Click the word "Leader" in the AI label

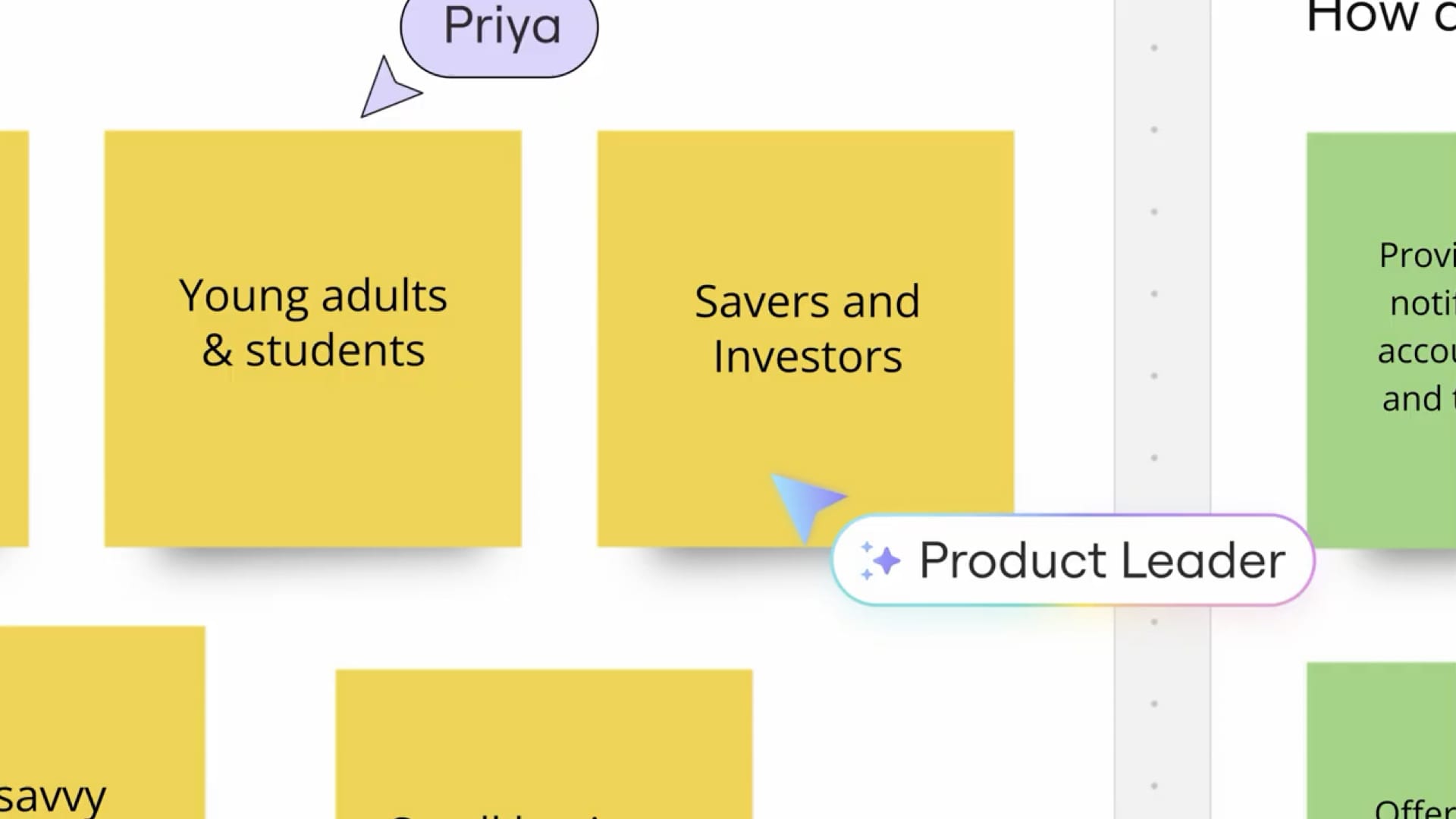pos(1203,561)
